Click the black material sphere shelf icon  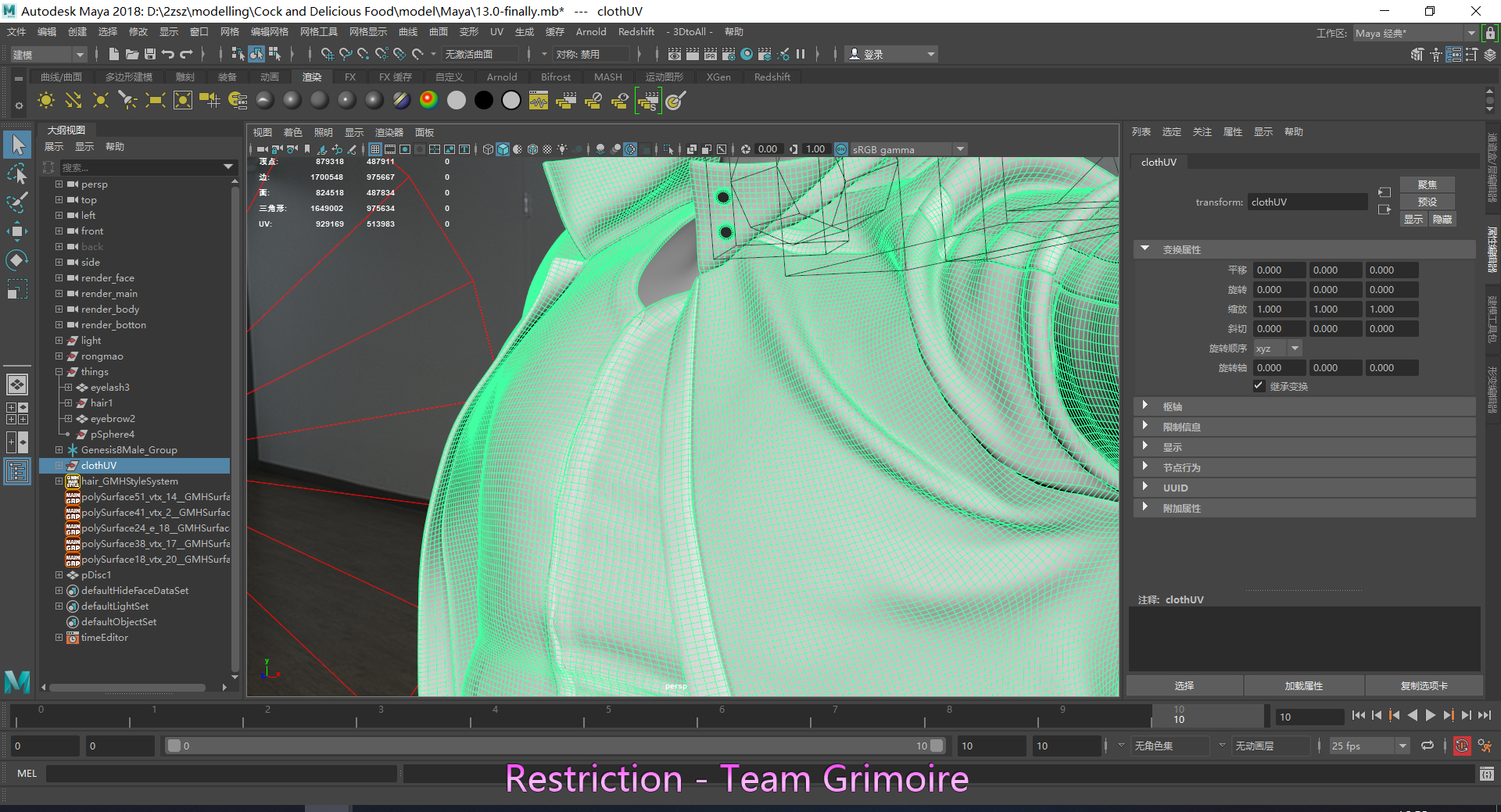[x=484, y=100]
